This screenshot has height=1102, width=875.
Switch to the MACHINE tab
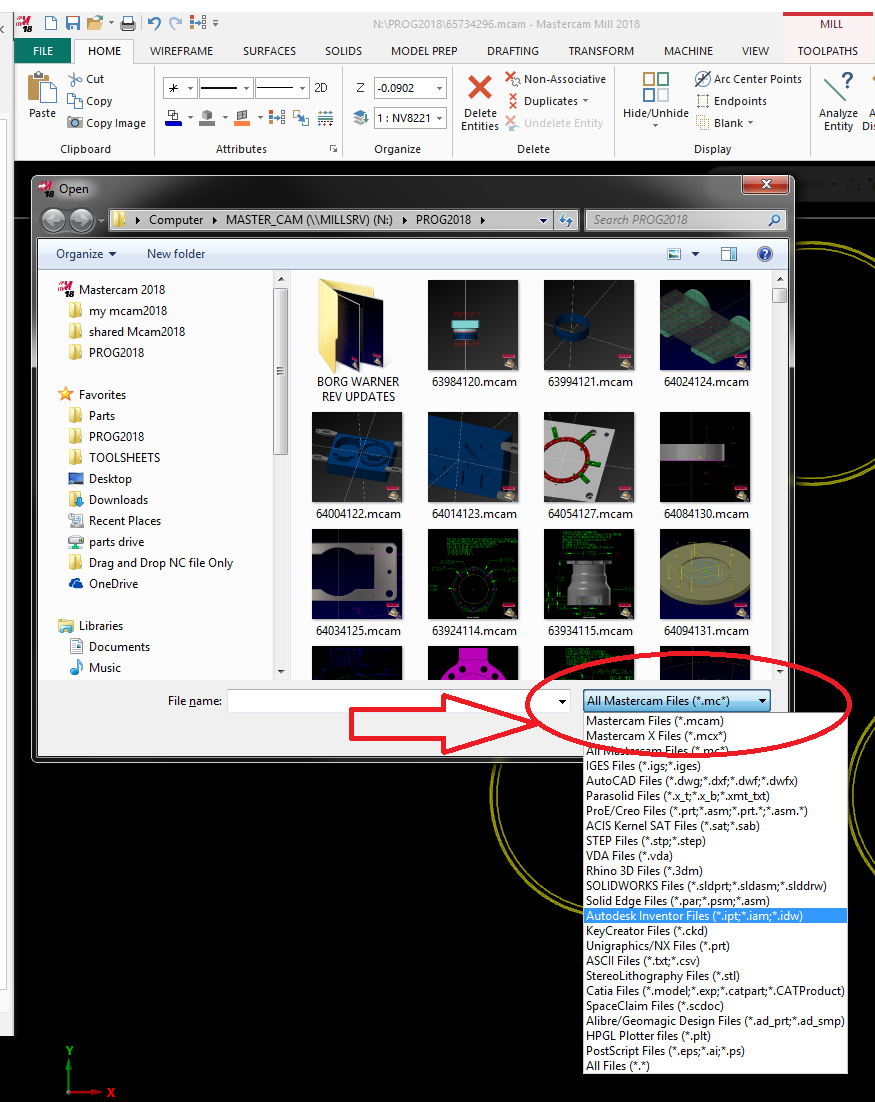coord(688,51)
